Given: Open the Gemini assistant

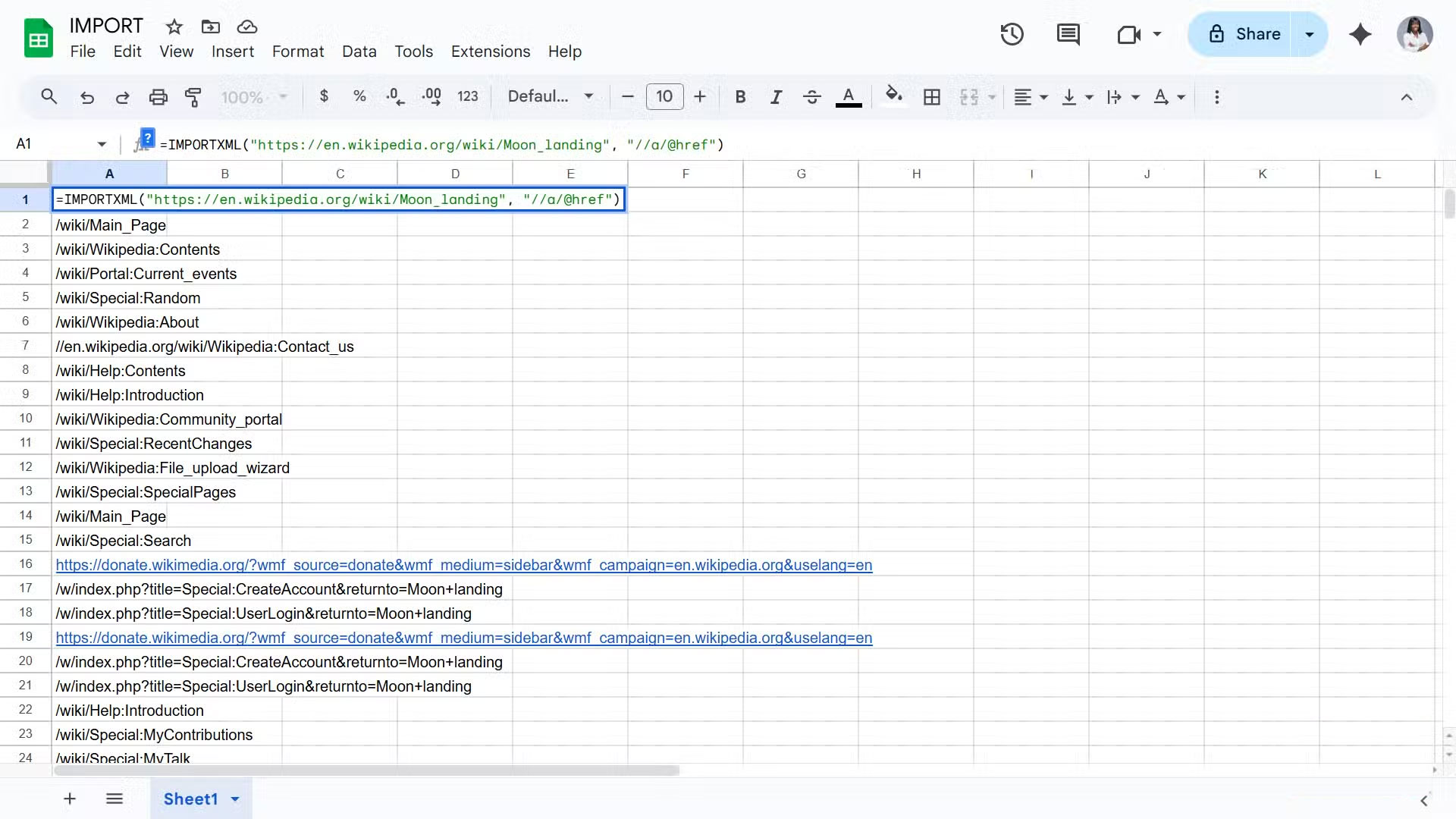Looking at the screenshot, I should [1360, 34].
